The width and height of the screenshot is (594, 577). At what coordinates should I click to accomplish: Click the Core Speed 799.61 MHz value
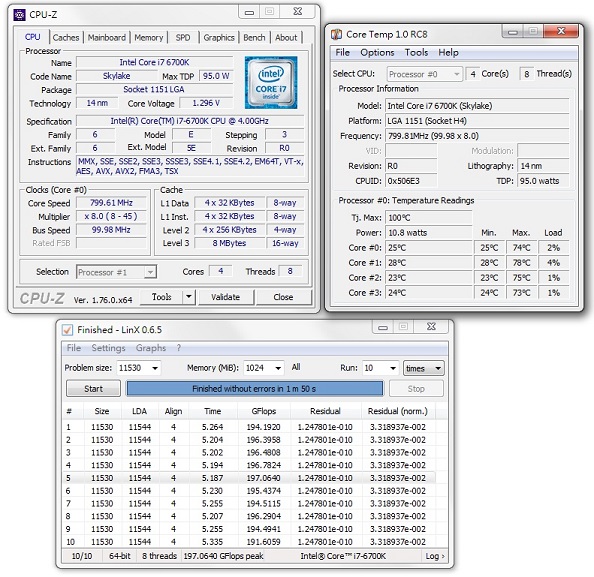(x=111, y=203)
